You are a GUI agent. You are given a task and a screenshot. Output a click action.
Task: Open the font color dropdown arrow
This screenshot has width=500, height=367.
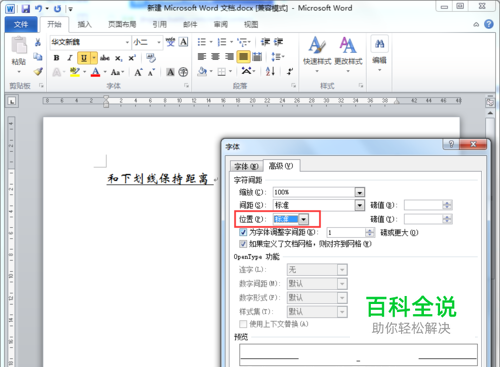pos(105,72)
